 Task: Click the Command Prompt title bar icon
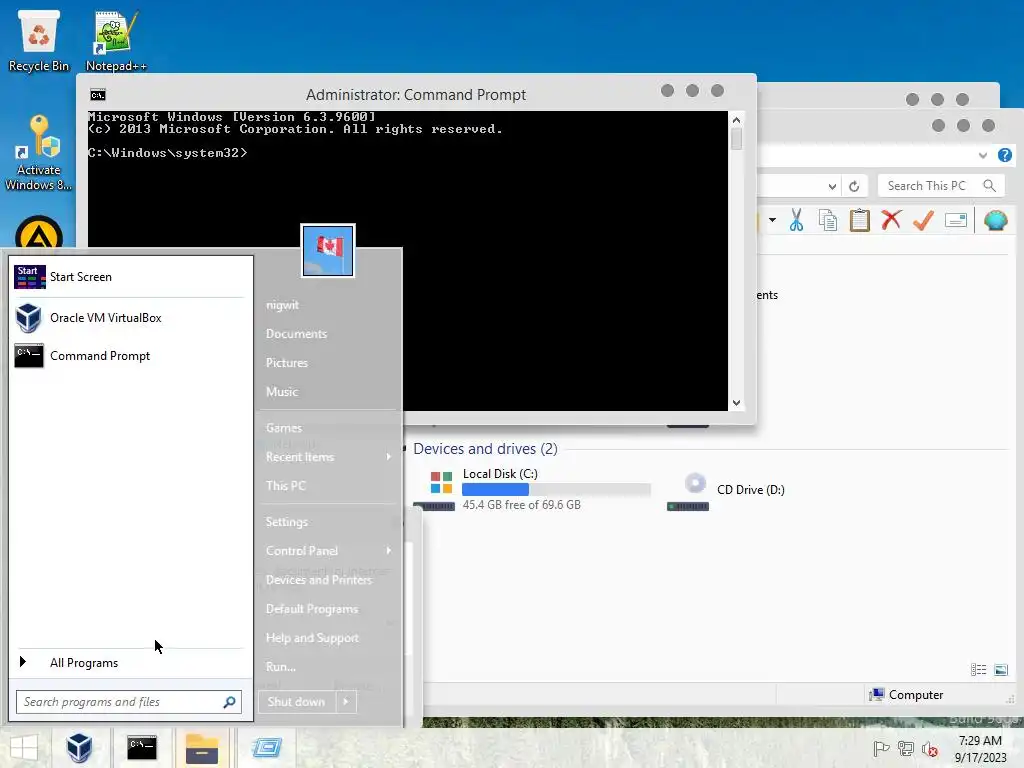click(x=98, y=95)
